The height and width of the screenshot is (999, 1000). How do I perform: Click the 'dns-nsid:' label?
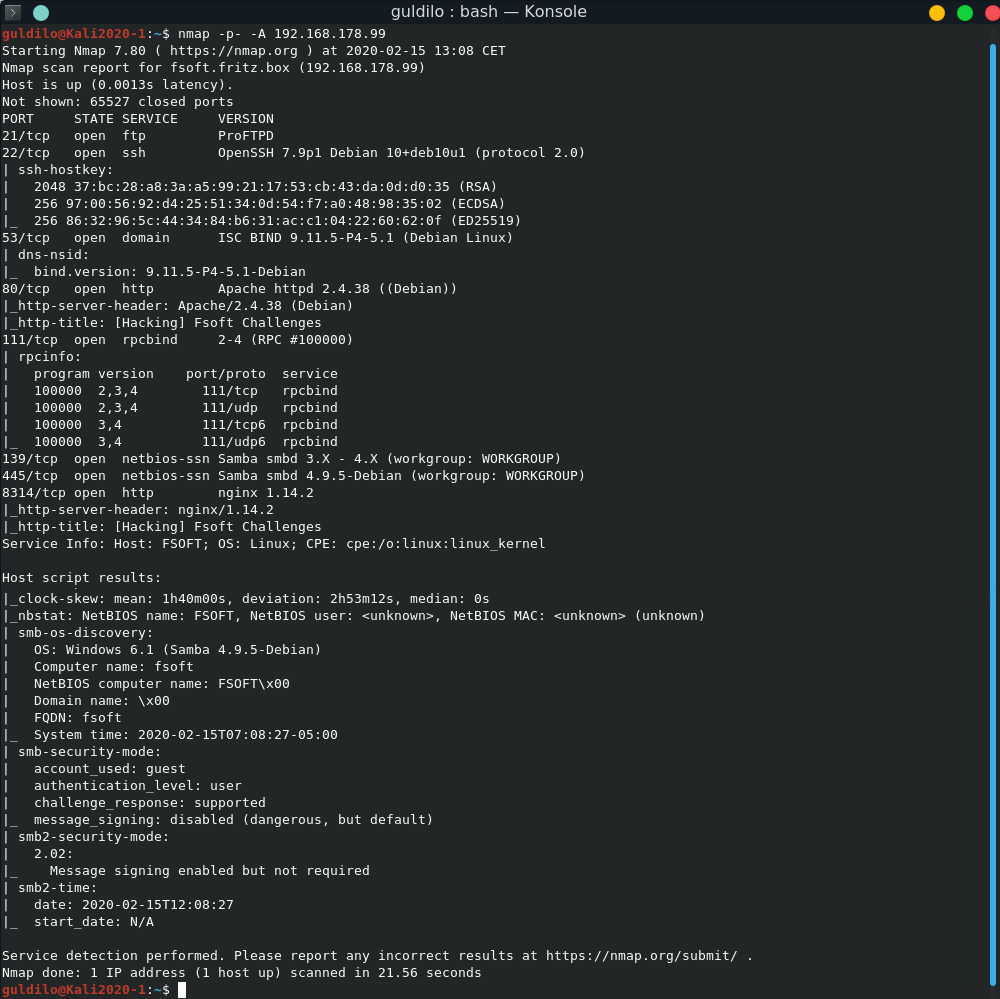54,255
